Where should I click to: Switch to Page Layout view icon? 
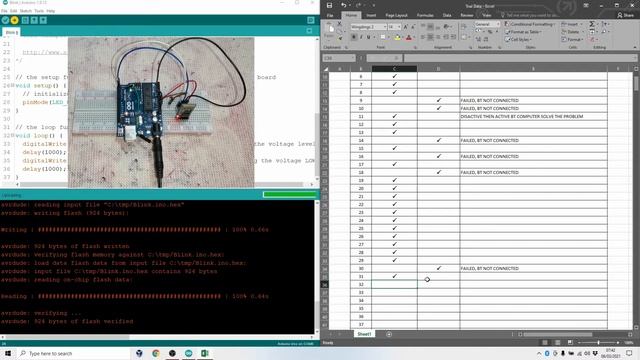(557, 342)
